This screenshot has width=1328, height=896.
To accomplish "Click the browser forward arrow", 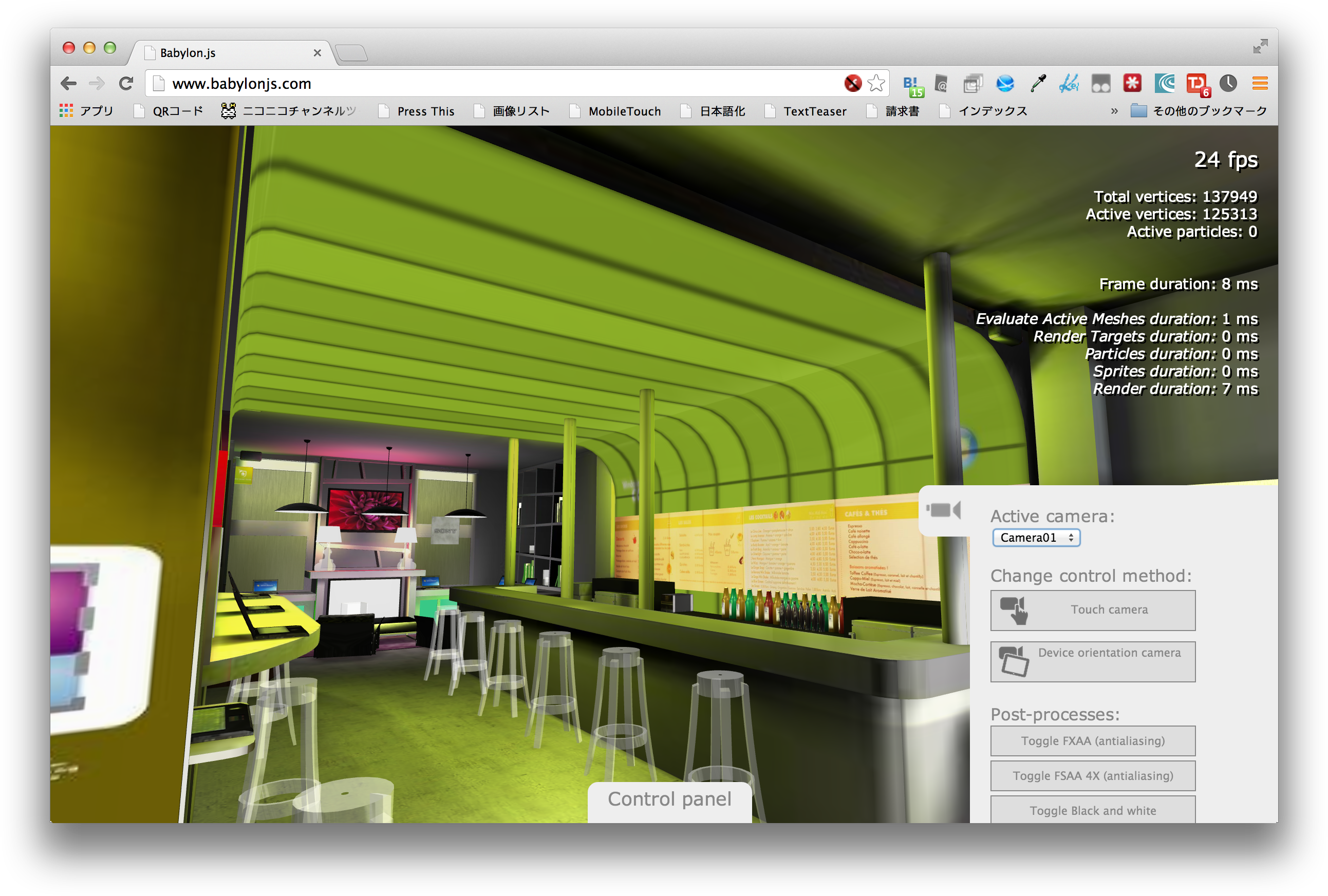I will (97, 84).
